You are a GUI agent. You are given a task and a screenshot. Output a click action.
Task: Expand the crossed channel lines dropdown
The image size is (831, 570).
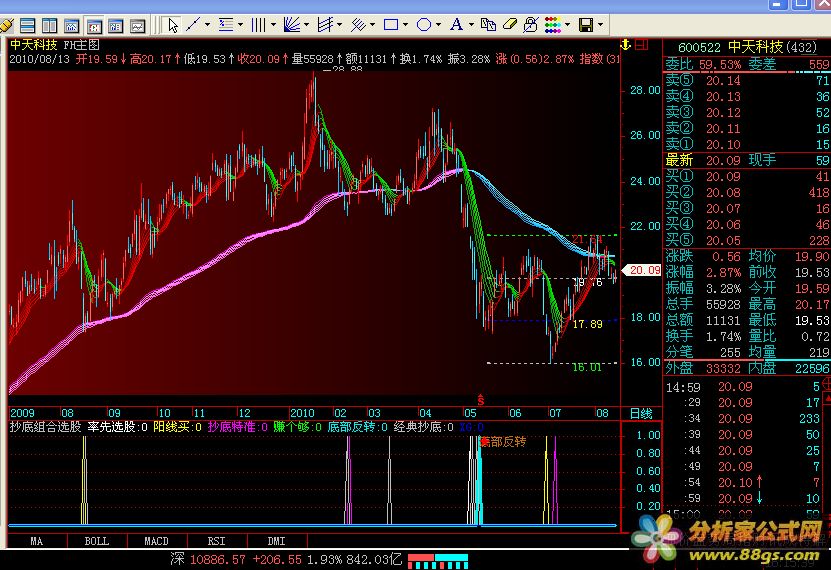click(339, 25)
